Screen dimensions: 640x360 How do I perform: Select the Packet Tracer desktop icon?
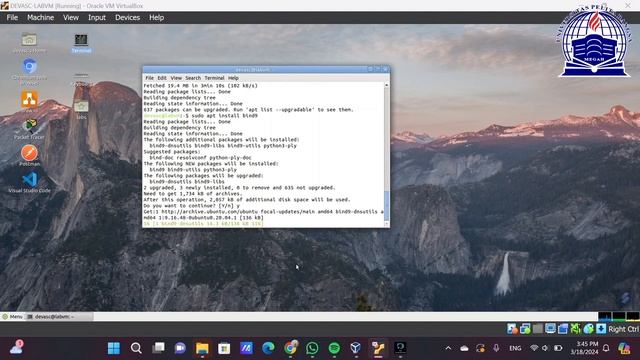(x=29, y=129)
